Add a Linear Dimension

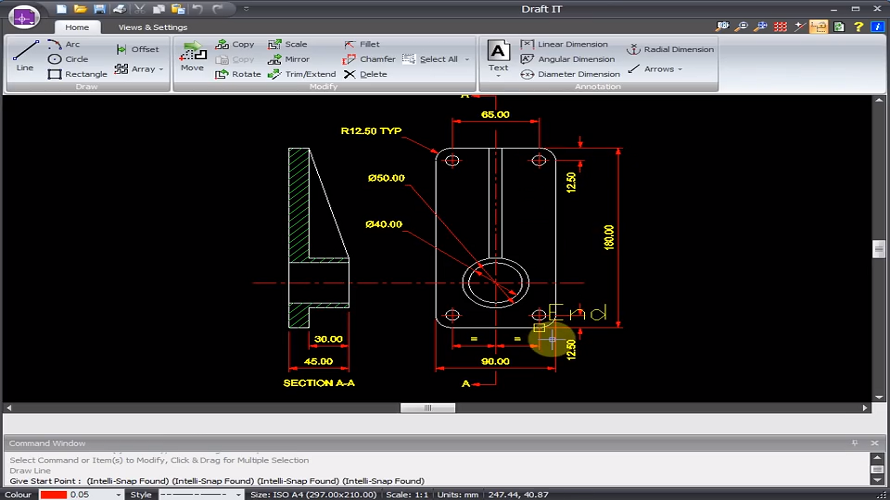coord(564,44)
